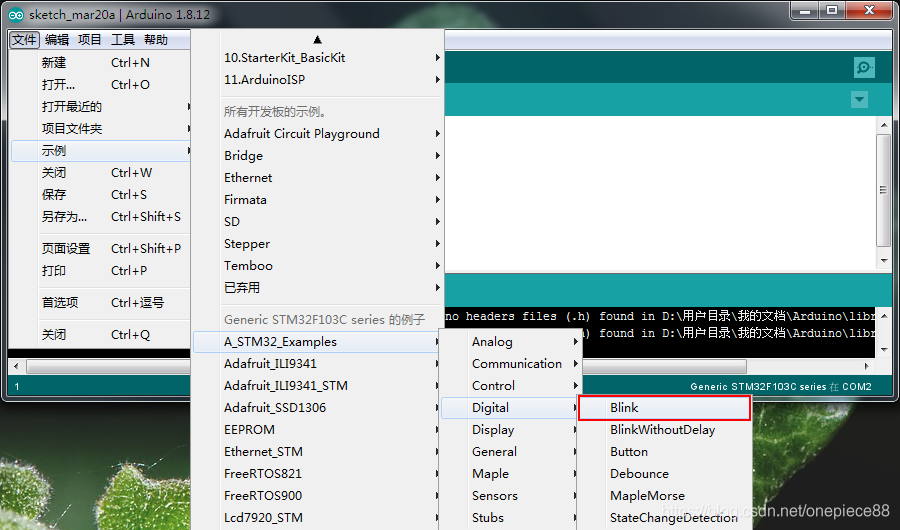
Task: Open FreeRTOS900 examples
Action: click(x=317, y=496)
